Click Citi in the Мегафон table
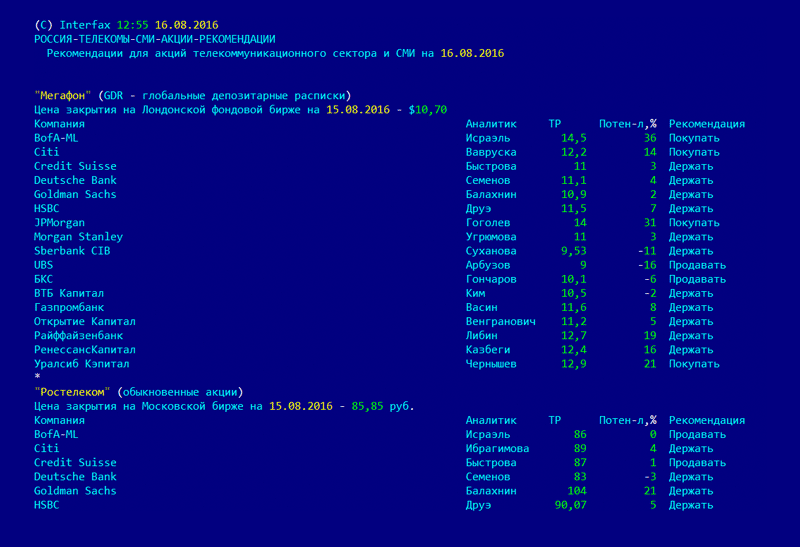Viewport: 800px width, 547px height. pos(46,152)
